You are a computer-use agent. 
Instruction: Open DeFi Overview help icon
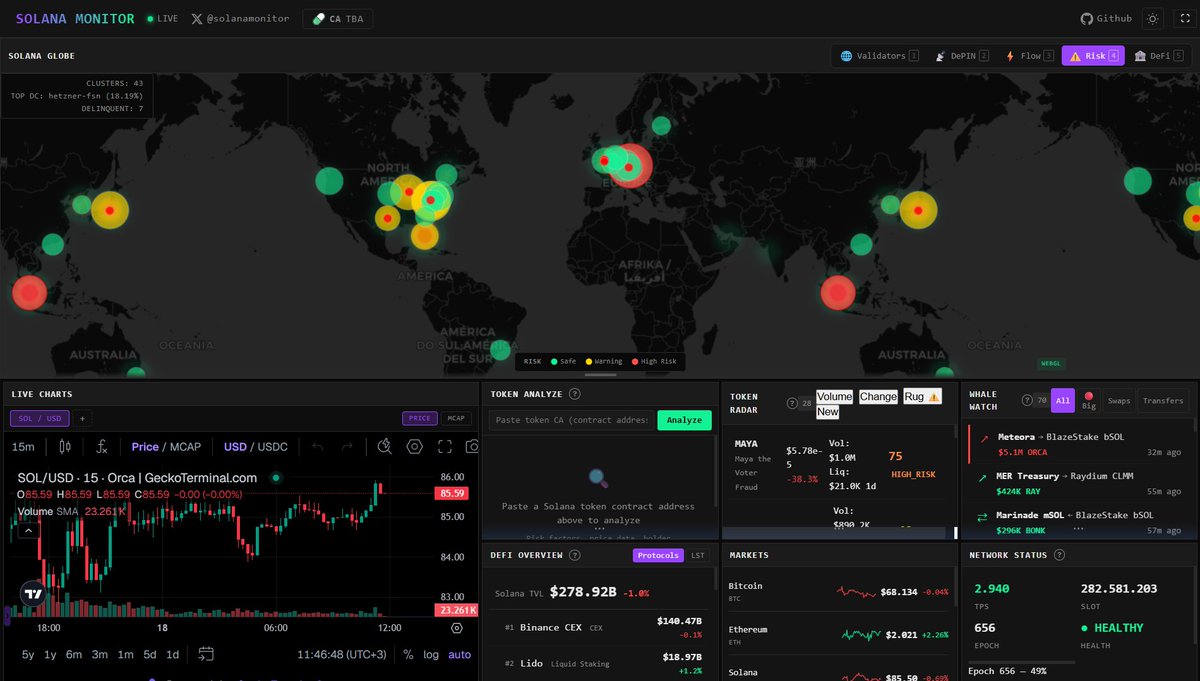[x=575, y=555]
